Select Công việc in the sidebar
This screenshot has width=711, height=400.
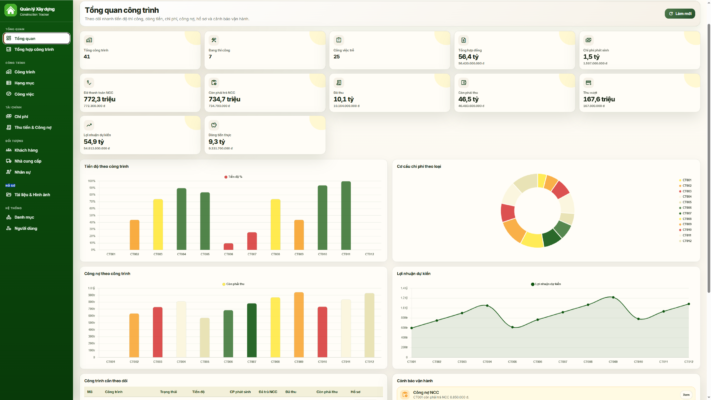(36, 94)
